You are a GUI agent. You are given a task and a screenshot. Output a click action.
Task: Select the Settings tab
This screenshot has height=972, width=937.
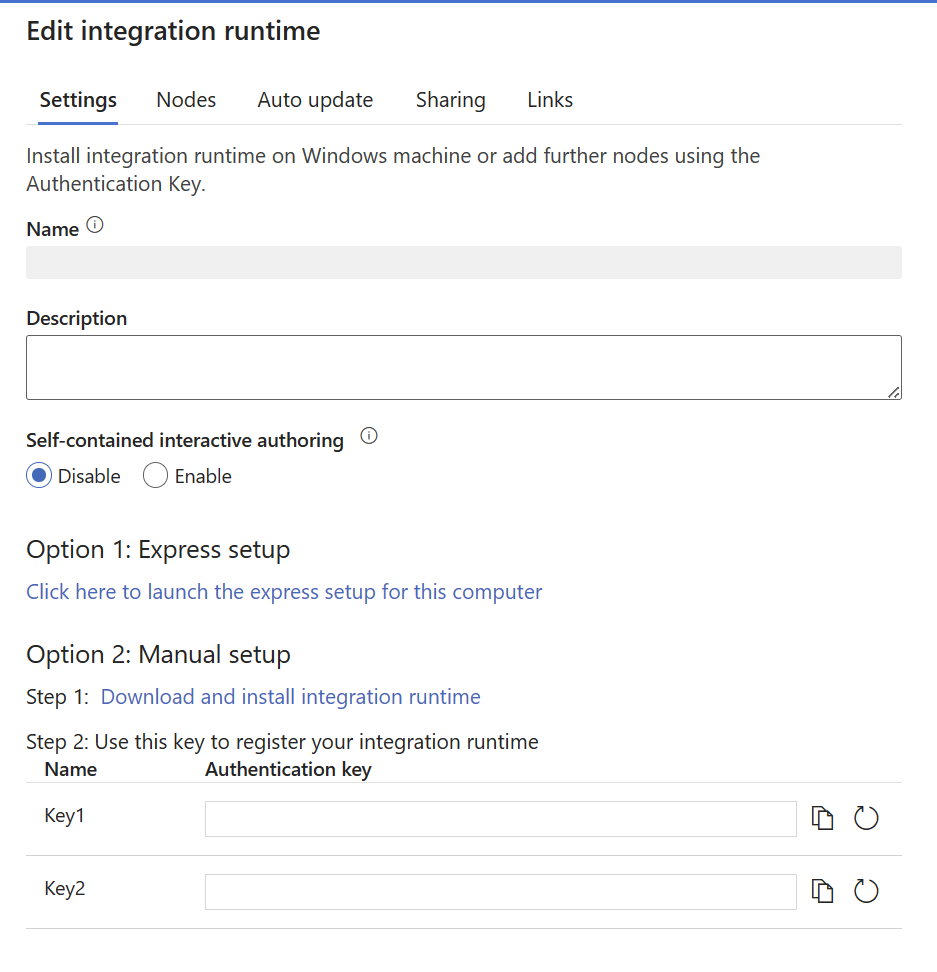coord(77,99)
